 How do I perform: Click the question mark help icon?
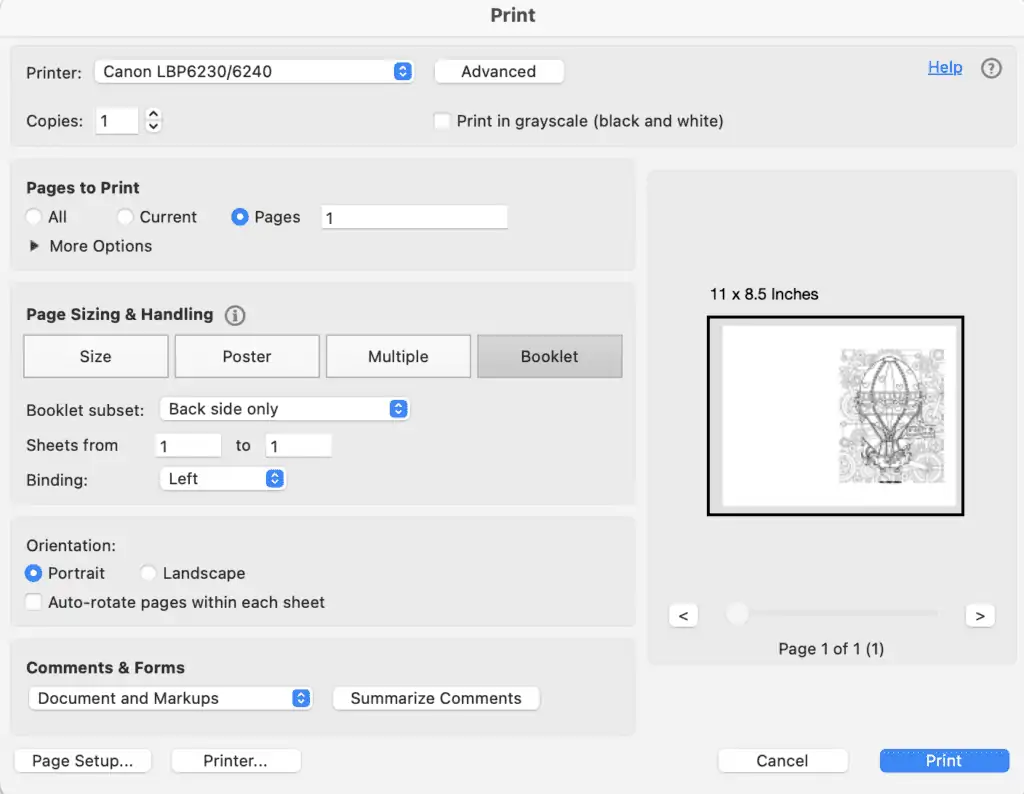991,68
